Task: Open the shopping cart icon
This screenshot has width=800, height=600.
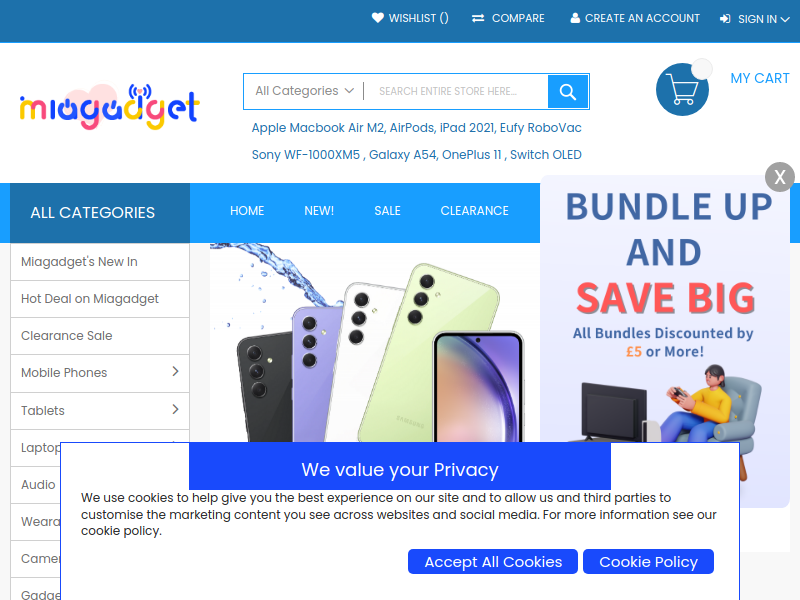Action: [x=682, y=89]
